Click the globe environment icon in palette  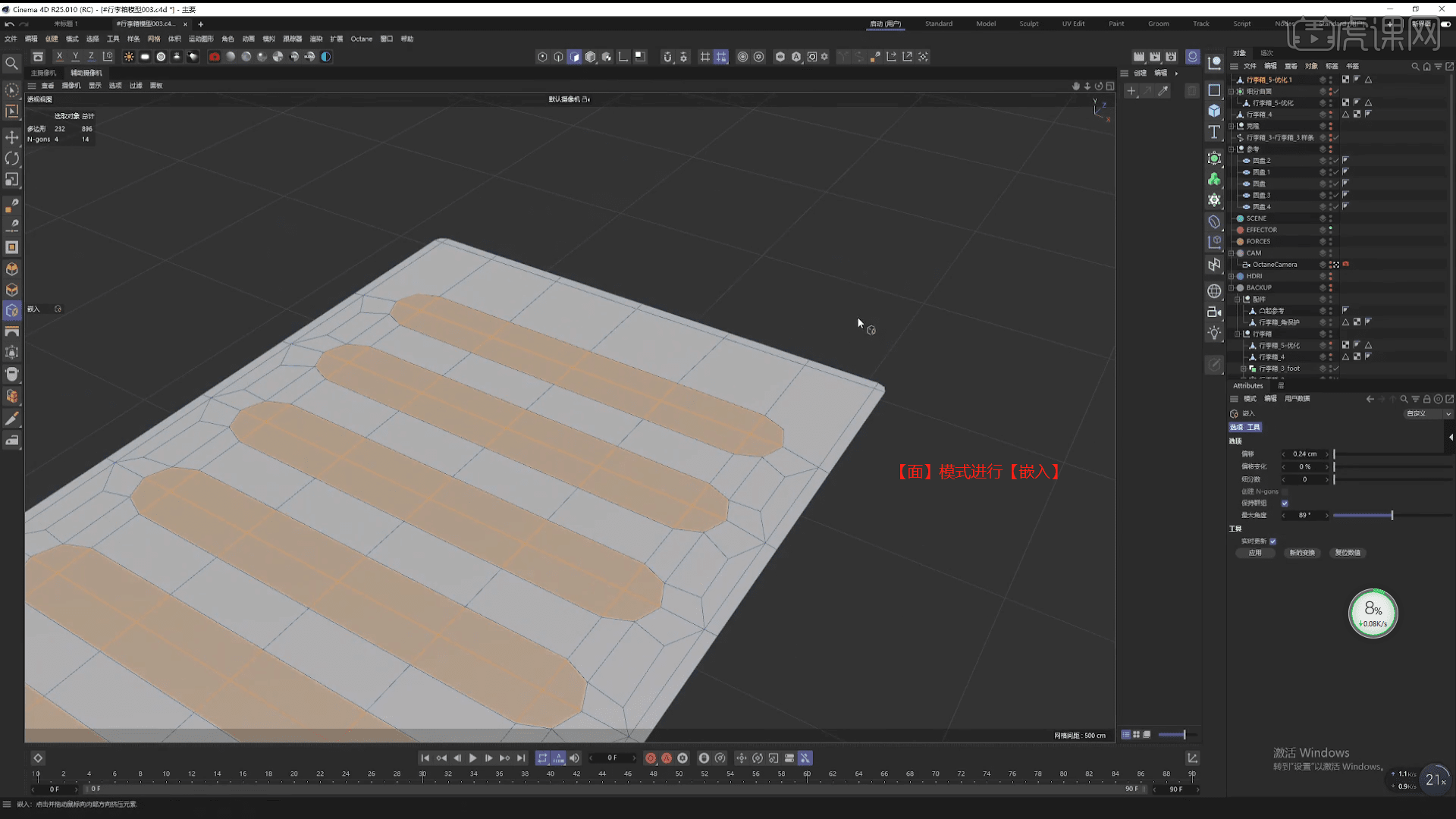(x=1214, y=291)
